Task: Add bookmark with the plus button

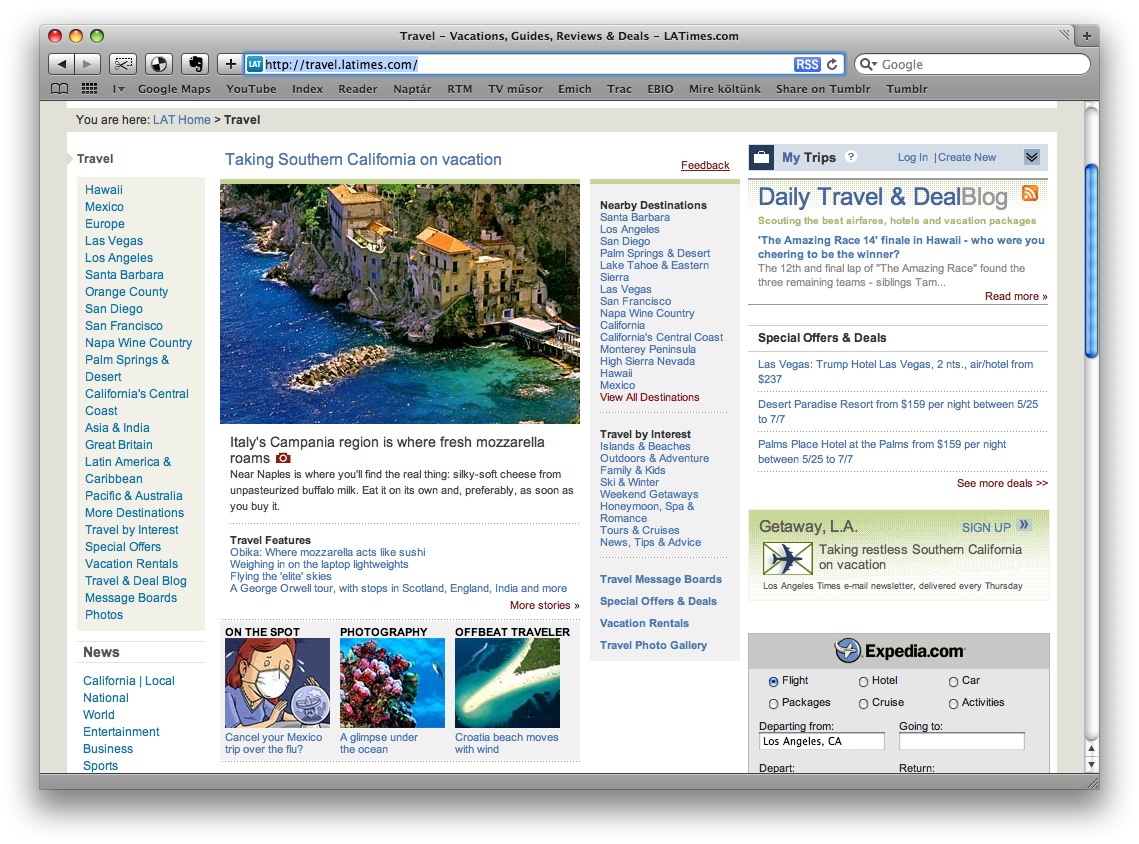Action: coord(230,64)
